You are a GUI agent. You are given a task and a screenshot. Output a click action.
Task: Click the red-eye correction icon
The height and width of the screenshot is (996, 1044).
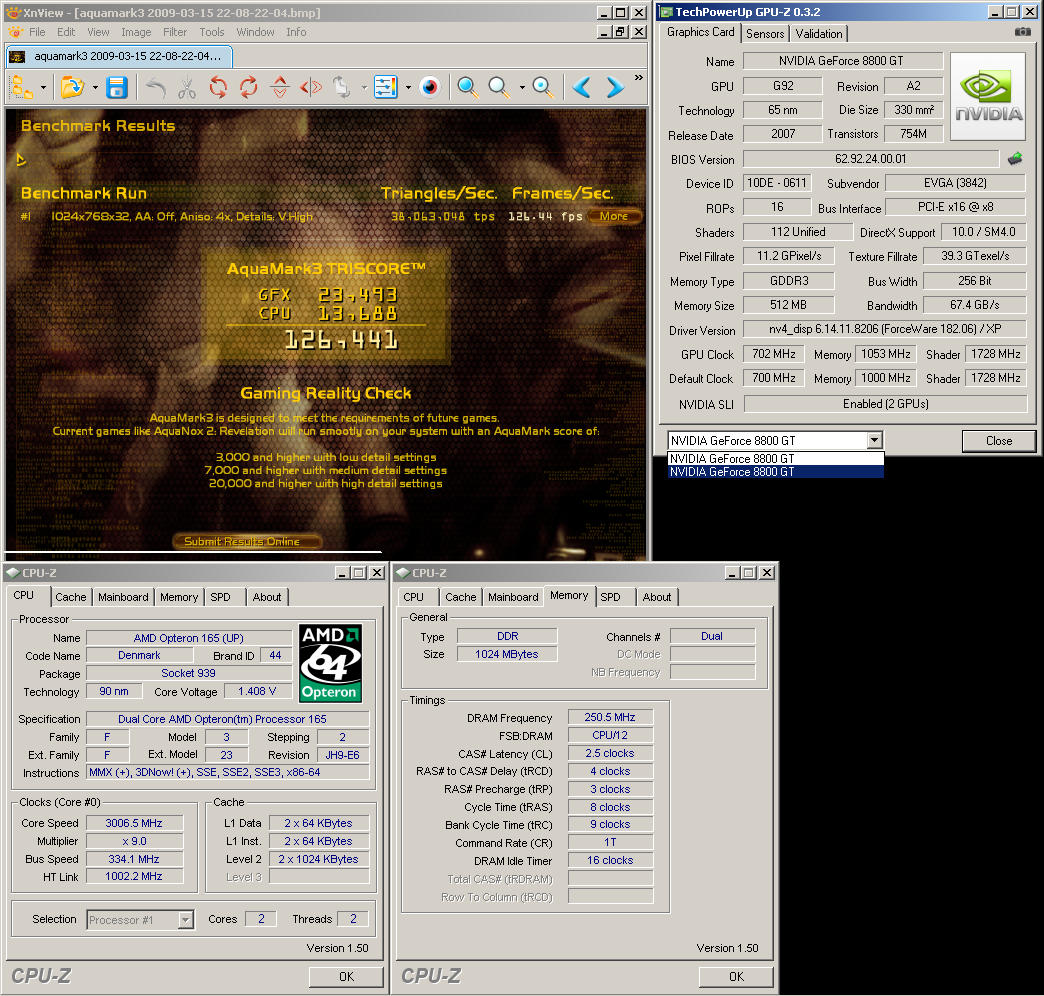[430, 87]
